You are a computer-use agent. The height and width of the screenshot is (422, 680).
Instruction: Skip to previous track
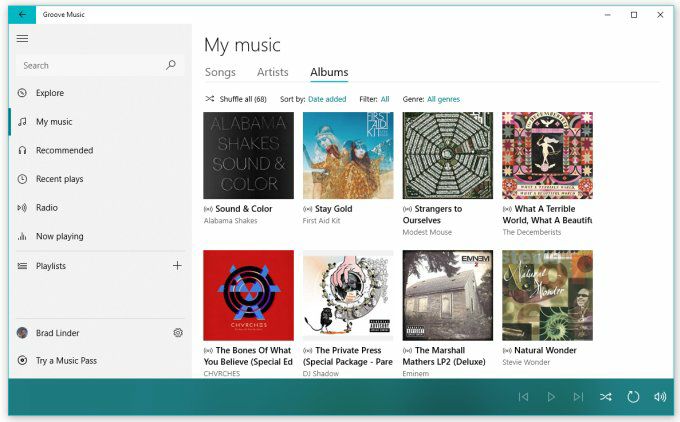coord(523,397)
